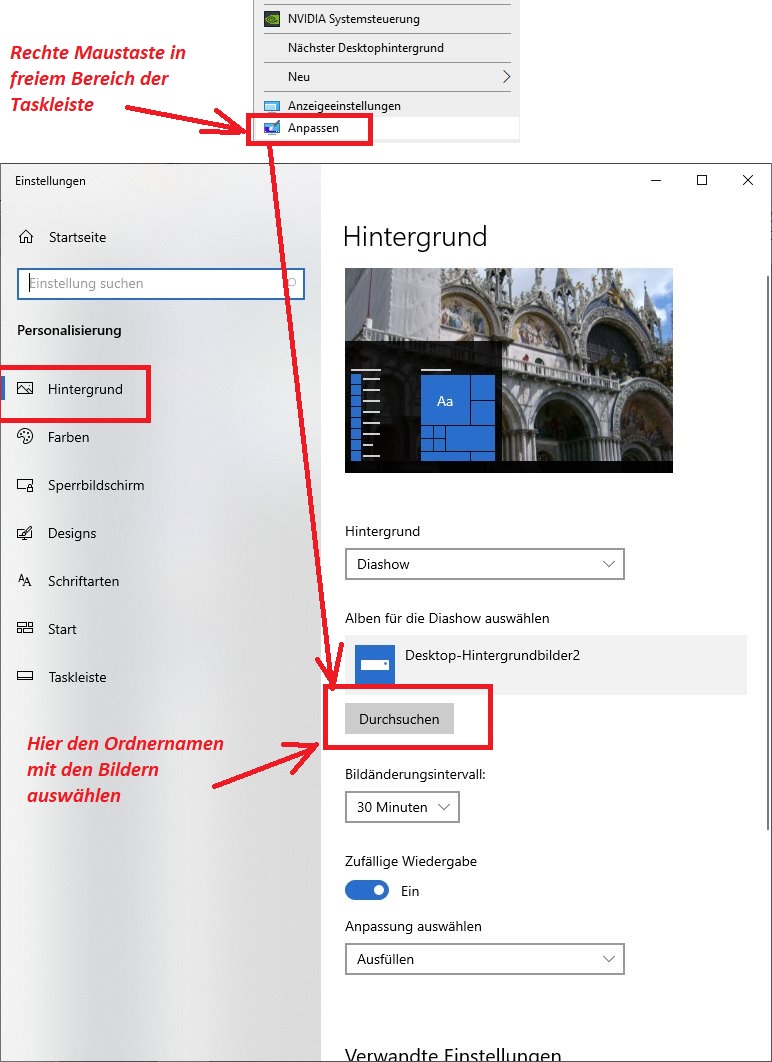Choose Nächster Desktophintergrund
This screenshot has width=772, height=1062.
[x=386, y=48]
